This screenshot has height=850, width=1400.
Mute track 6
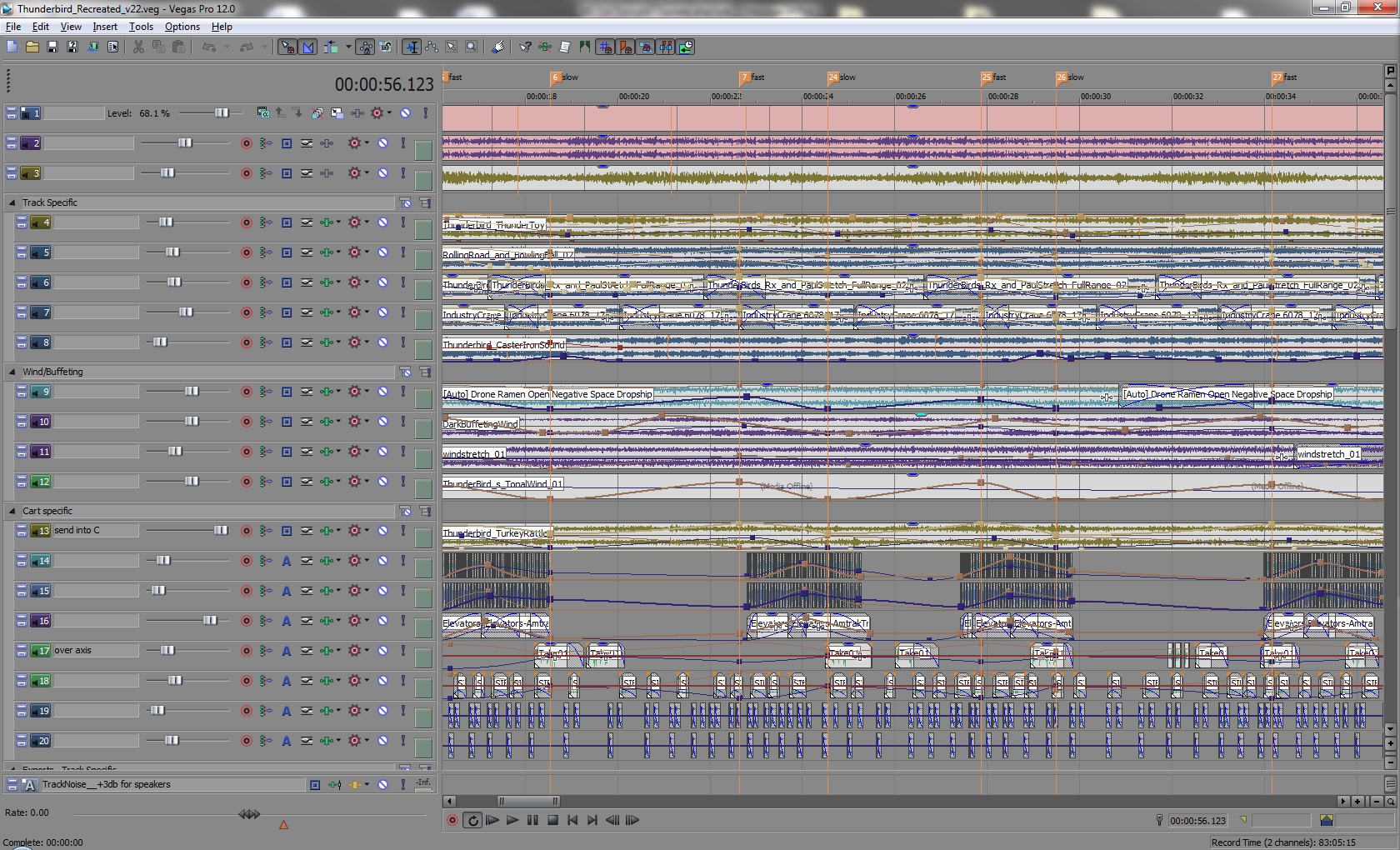(383, 282)
